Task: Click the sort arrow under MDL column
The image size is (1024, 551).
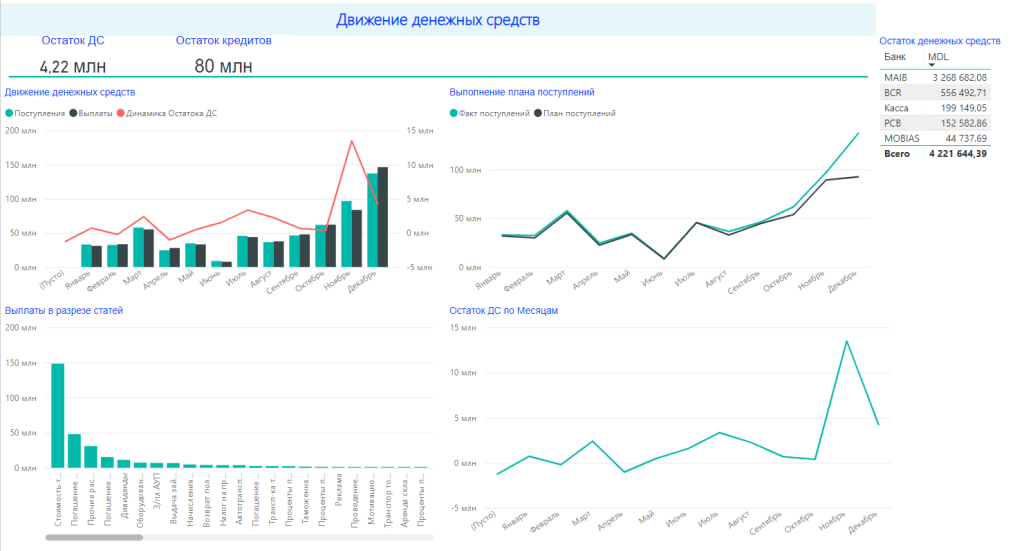Action: point(932,65)
